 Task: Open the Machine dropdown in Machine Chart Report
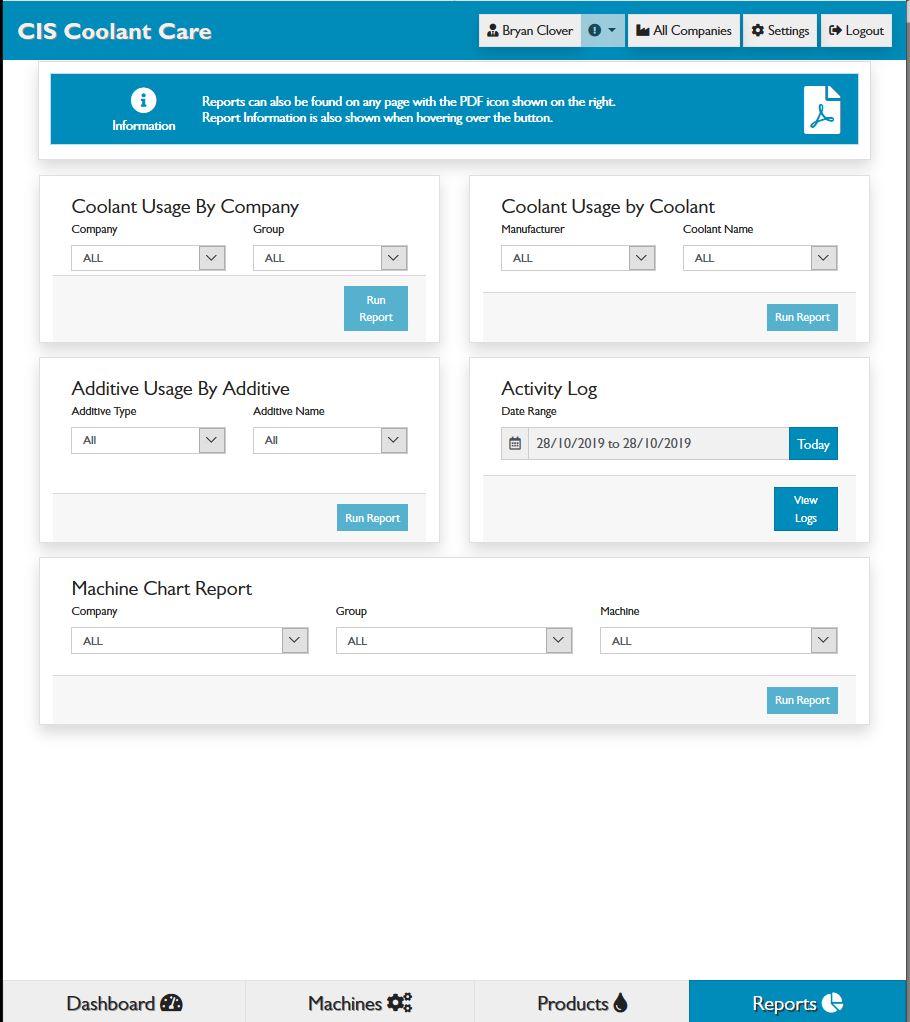718,641
